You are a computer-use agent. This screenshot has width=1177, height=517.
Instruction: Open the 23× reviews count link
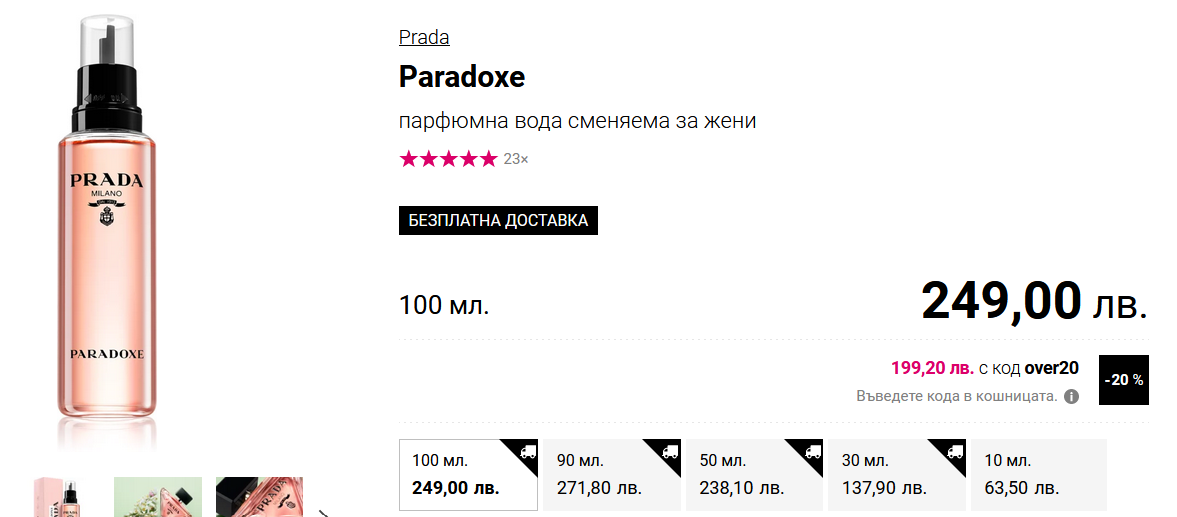pos(516,159)
